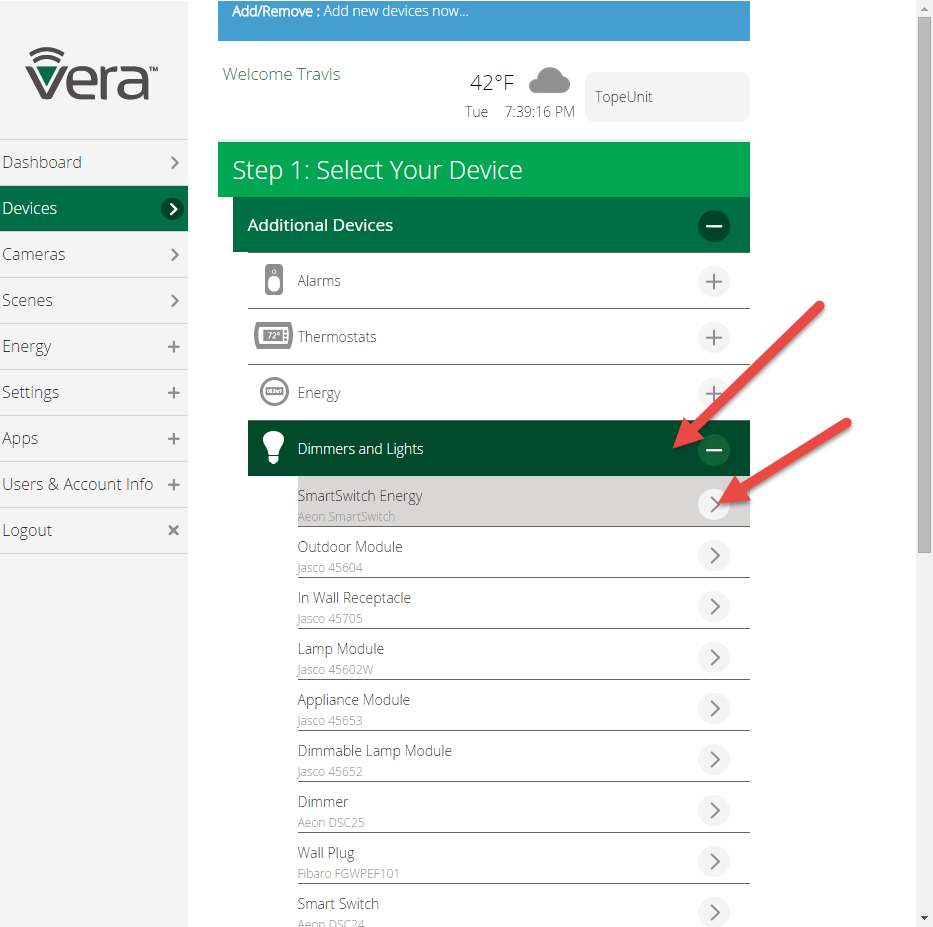Screen dimensions: 933x927
Task: Click plus icon beside Users & Account Info
Action: (173, 484)
